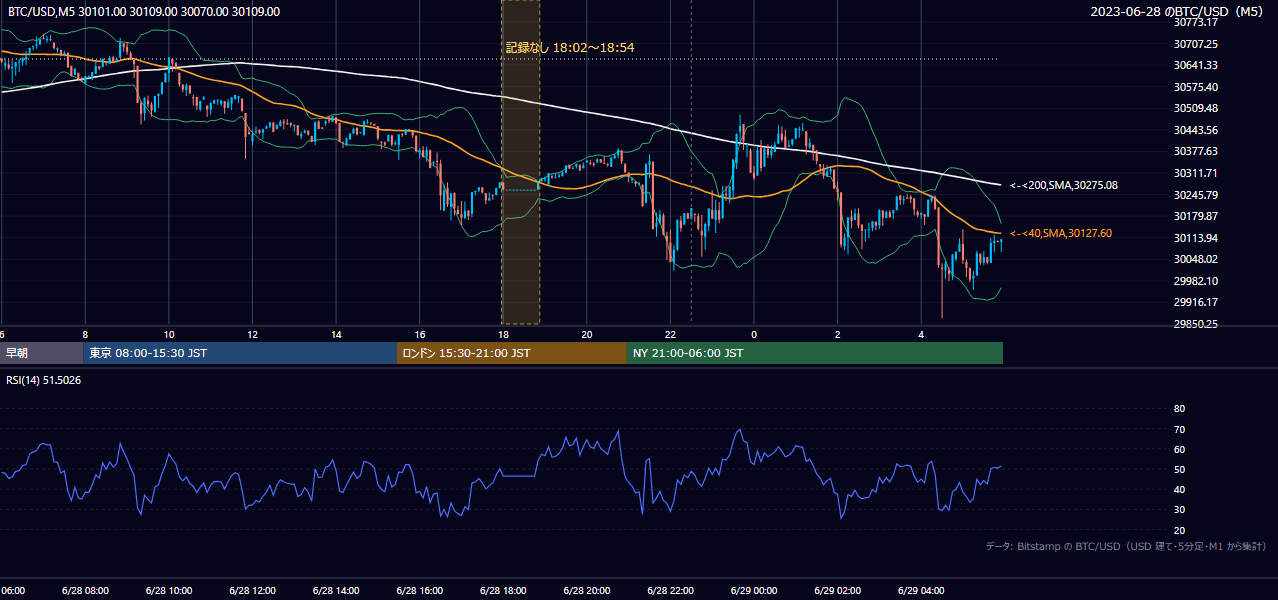The width and height of the screenshot is (1278, 600).
Task: Click price axis value 29916.17
Action: pos(1195,302)
